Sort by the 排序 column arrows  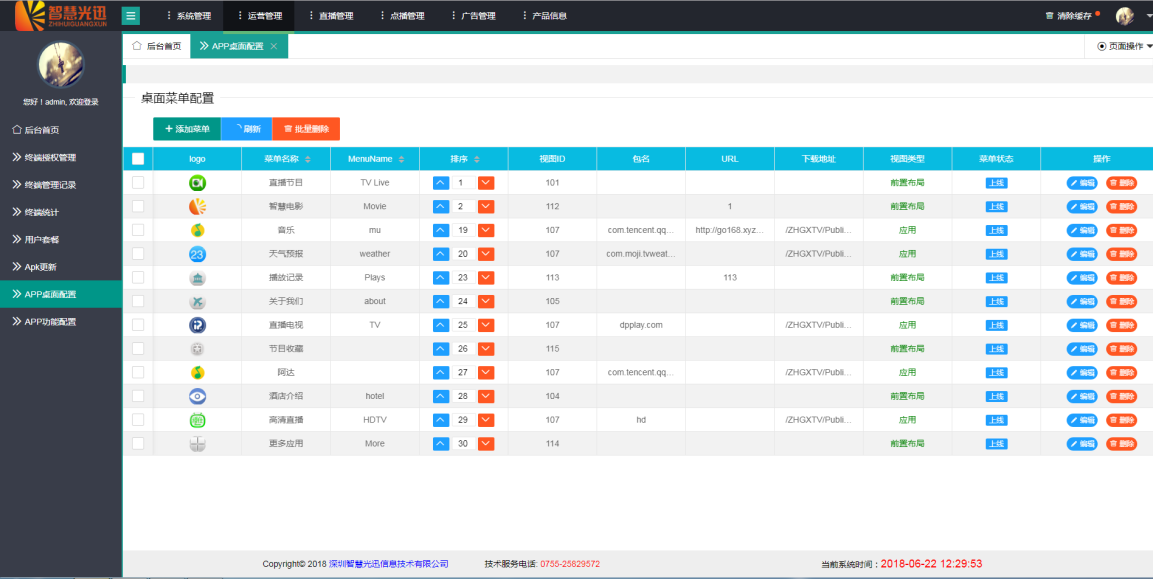click(476, 159)
